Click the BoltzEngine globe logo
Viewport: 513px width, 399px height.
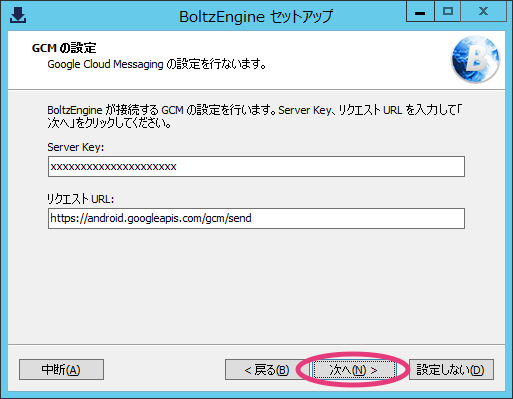point(475,59)
